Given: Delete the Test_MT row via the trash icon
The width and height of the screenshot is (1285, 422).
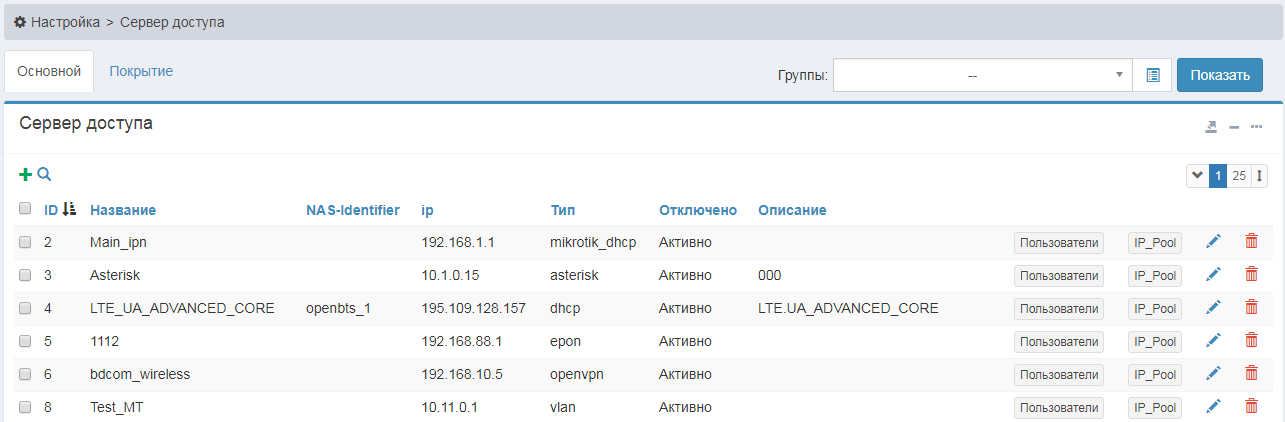Looking at the screenshot, I should click(x=1250, y=406).
